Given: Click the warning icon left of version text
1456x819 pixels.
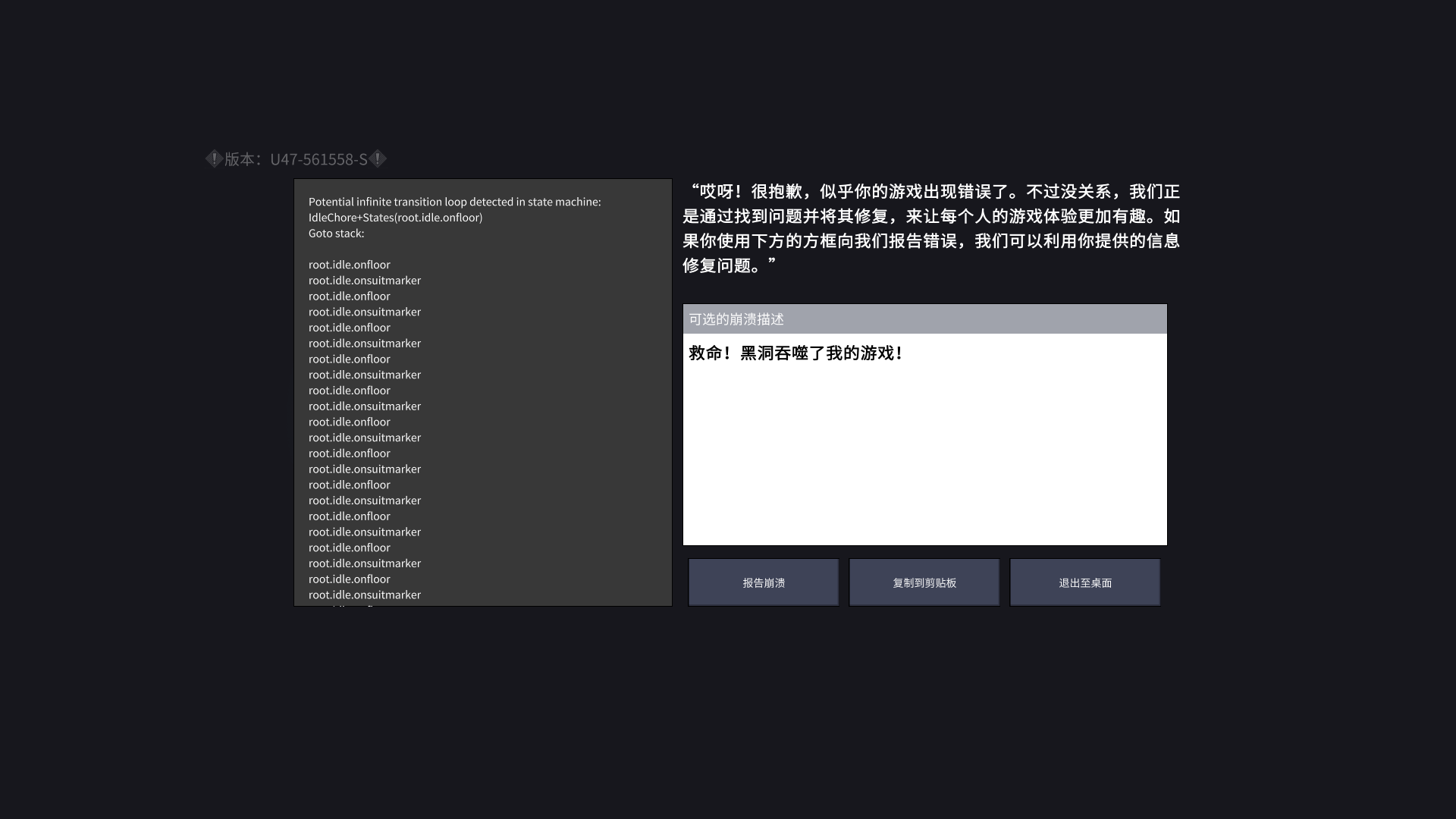Looking at the screenshot, I should [214, 159].
